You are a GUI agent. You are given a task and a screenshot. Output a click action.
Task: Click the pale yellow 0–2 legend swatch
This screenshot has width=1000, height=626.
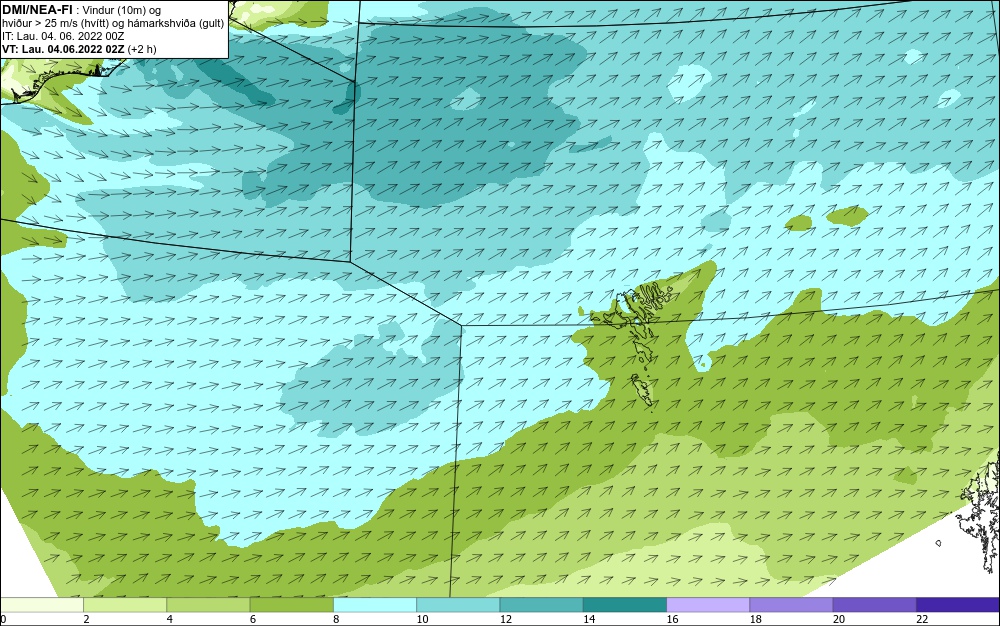pos(41,605)
